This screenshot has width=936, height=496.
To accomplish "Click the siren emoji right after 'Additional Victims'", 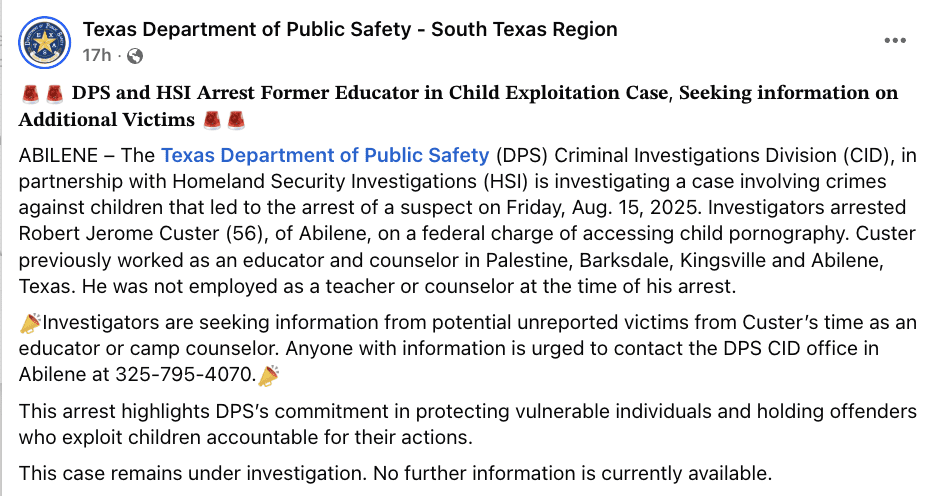I will click(x=212, y=119).
